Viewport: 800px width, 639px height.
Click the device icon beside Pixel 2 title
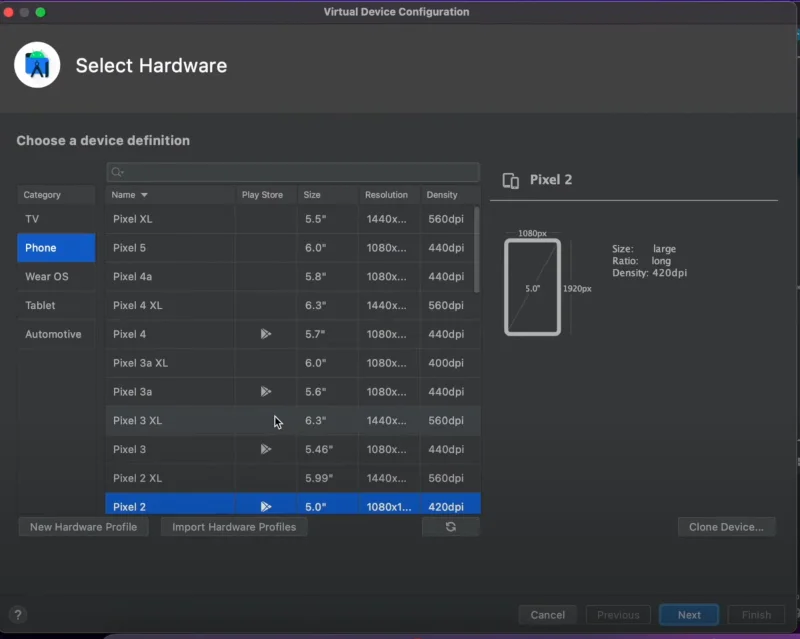[x=511, y=180]
